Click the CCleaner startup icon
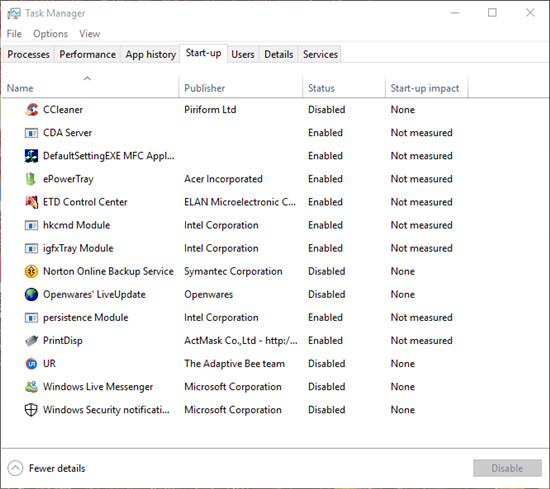 coord(31,109)
